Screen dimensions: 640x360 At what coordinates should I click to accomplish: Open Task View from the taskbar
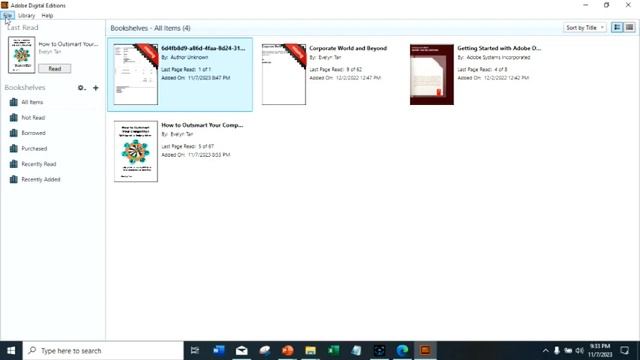(195, 351)
